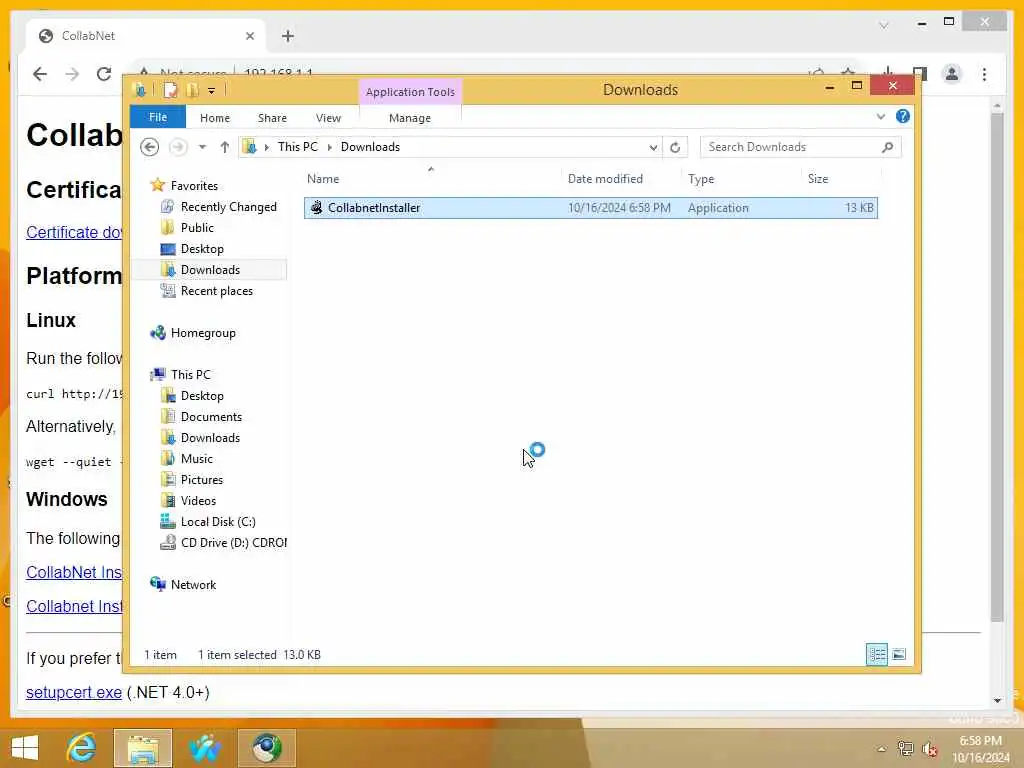Select Network in navigation pane
The image size is (1024, 768).
click(193, 585)
